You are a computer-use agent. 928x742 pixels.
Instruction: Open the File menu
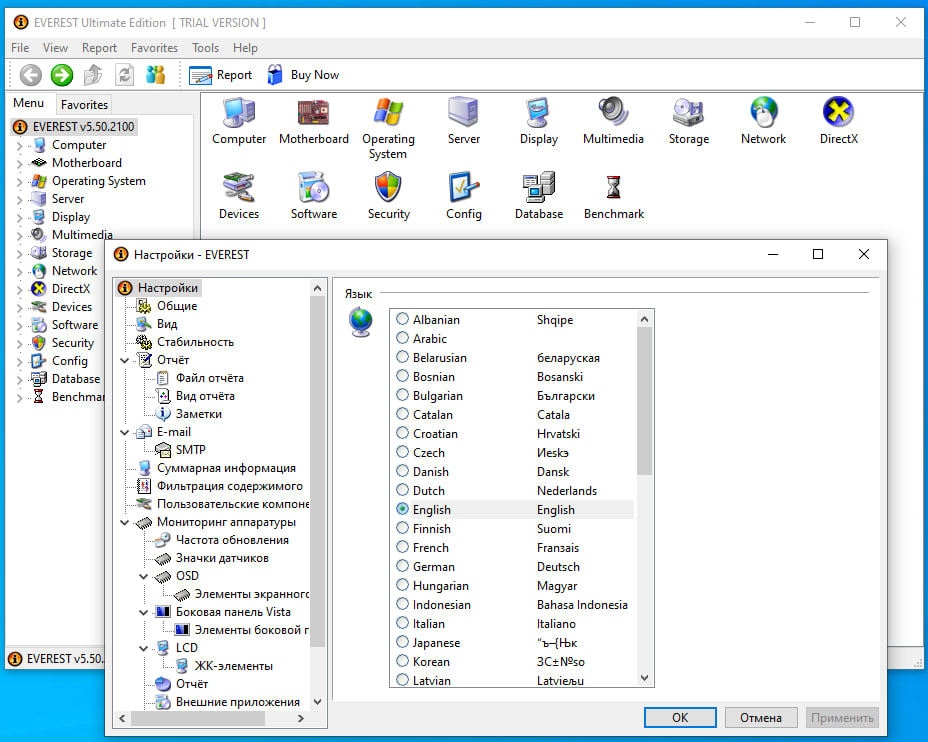coord(20,48)
